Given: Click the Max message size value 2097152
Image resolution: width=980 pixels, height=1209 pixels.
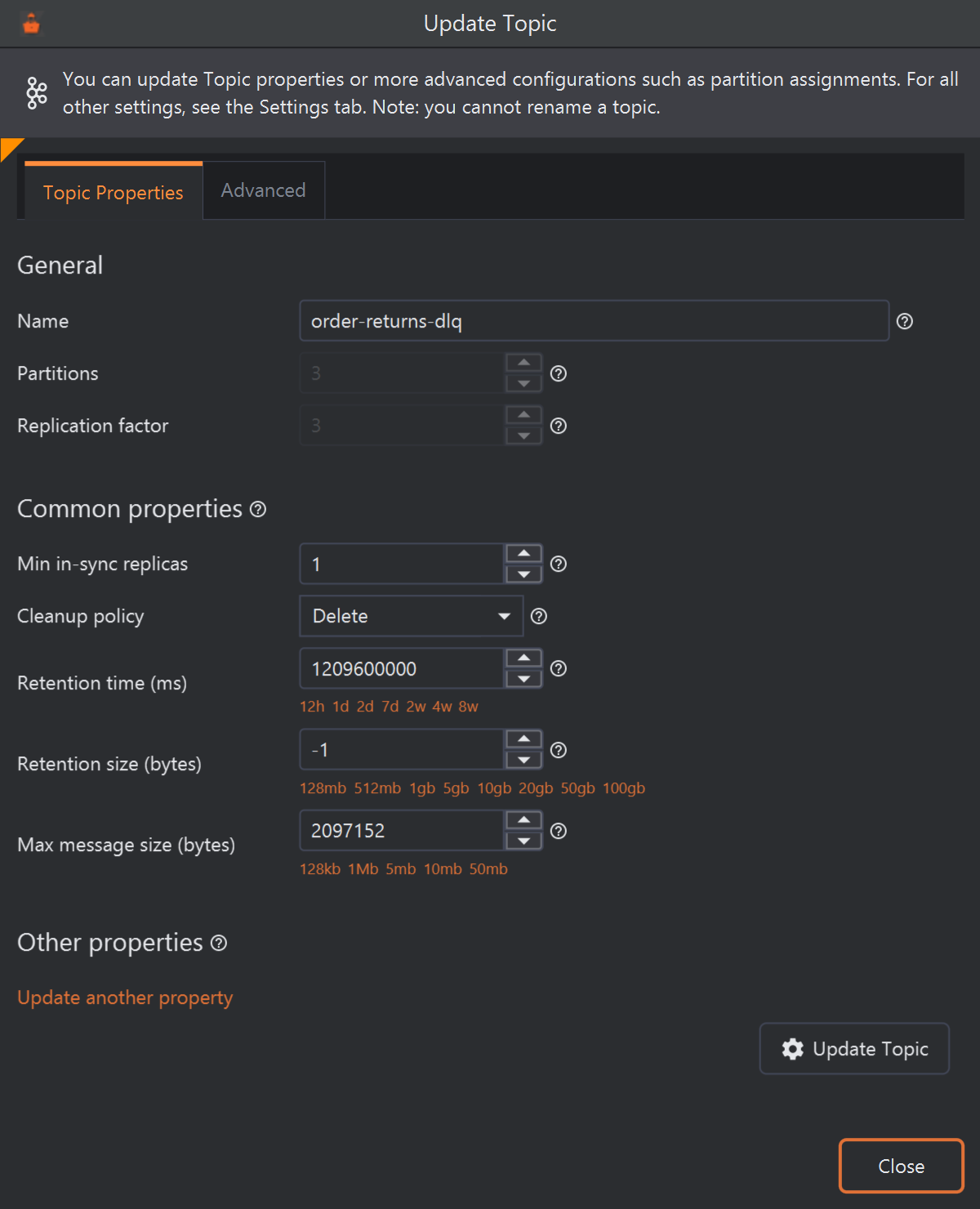Looking at the screenshot, I should [x=402, y=831].
